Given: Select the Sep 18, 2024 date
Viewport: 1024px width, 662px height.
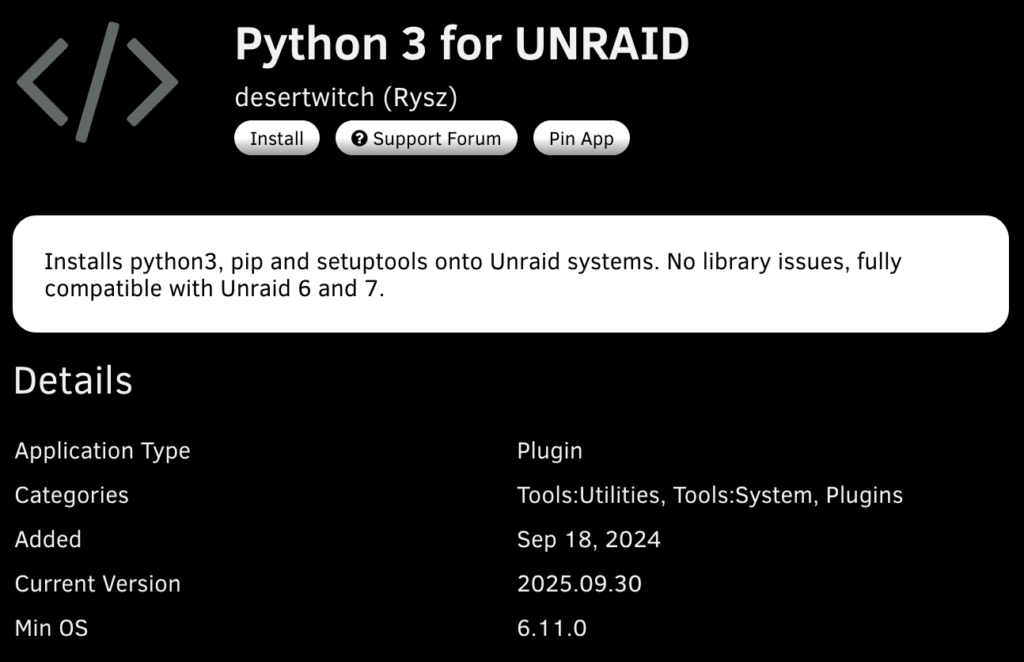Looking at the screenshot, I should tap(588, 540).
